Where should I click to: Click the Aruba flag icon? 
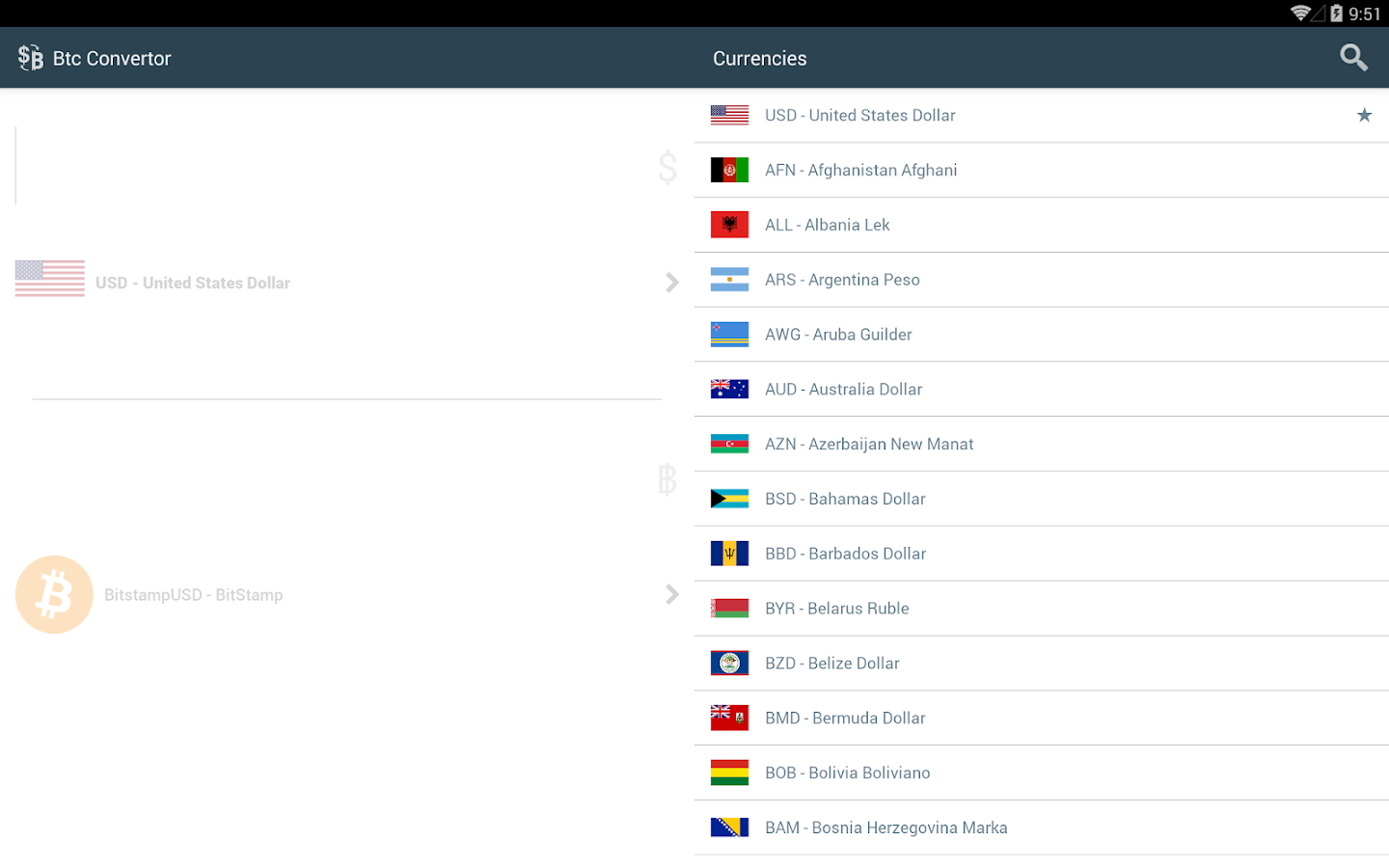(729, 335)
